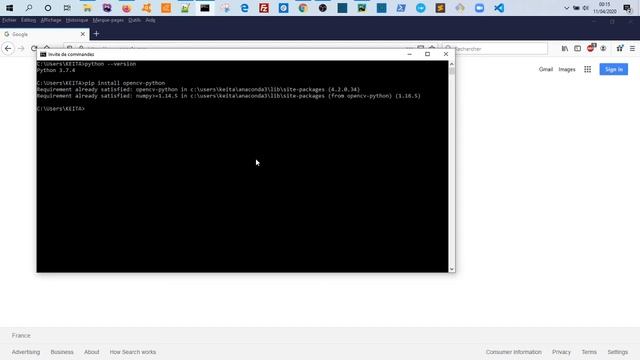Open the notification action center
This screenshot has height=360, width=640.
tap(627, 8)
